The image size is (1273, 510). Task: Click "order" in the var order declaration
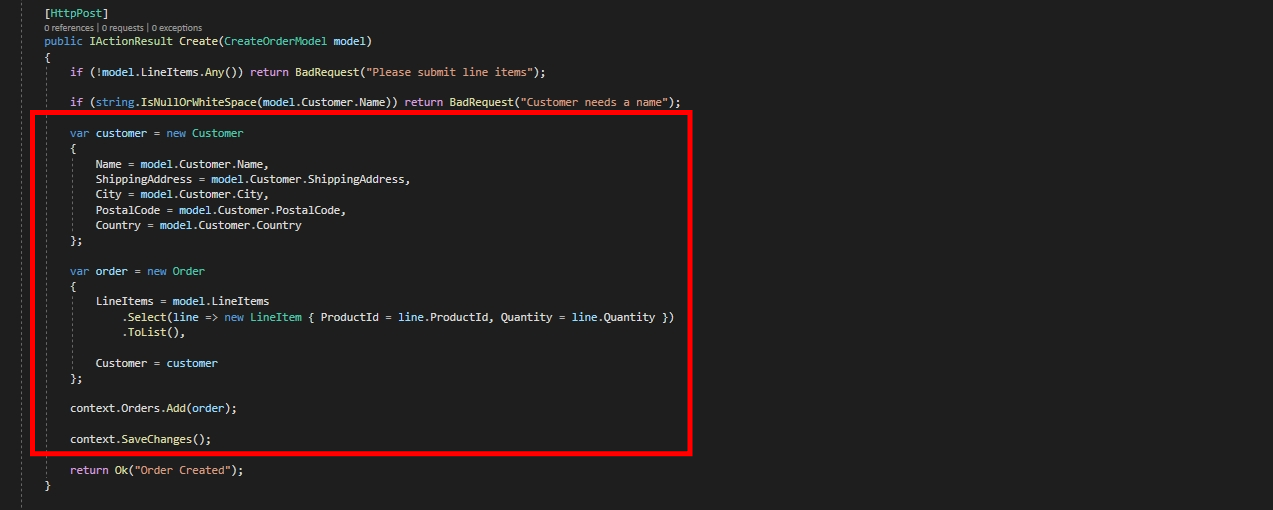[x=112, y=271]
